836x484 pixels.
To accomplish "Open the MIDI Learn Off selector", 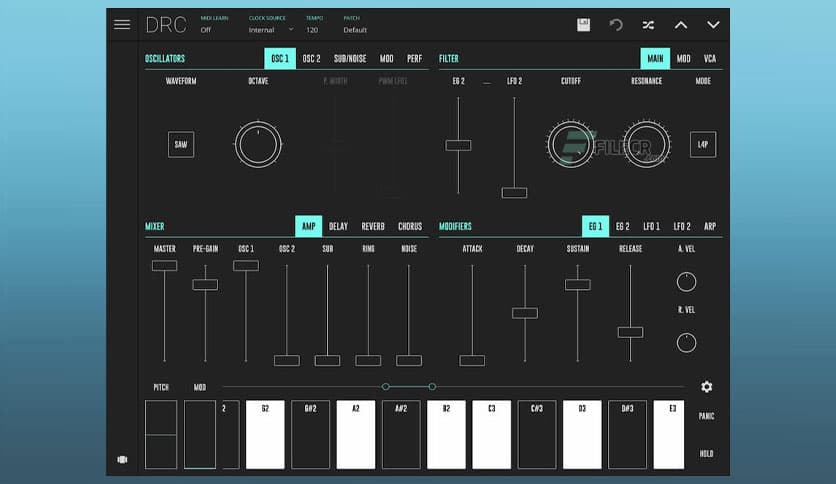I will [206, 30].
